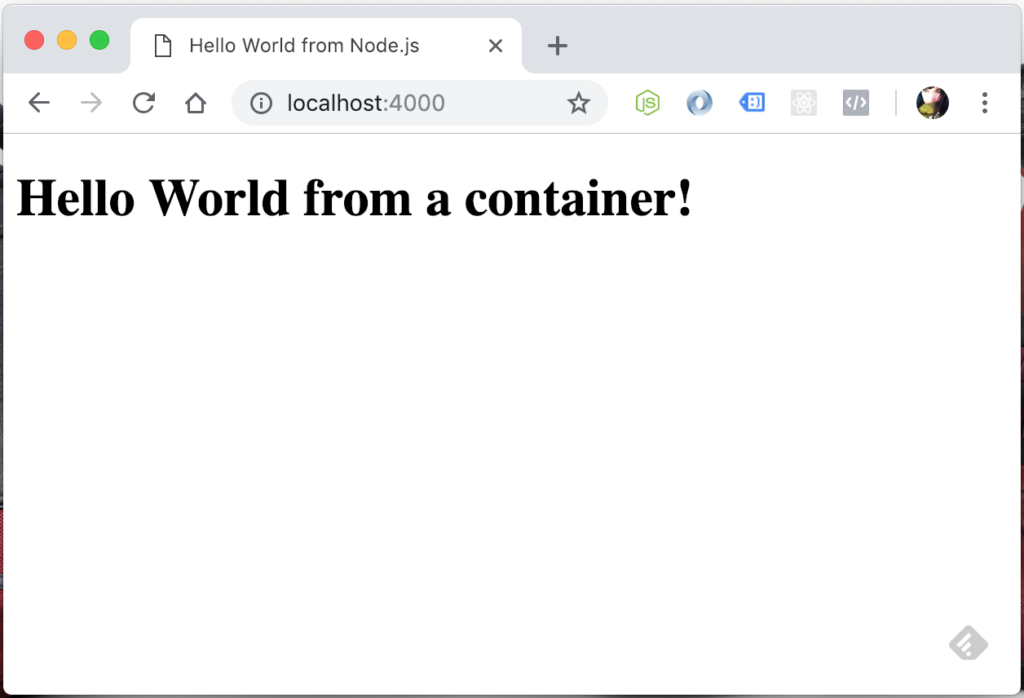Open the browser home page
Screen dimensions: 1024x698
[x=195, y=103]
